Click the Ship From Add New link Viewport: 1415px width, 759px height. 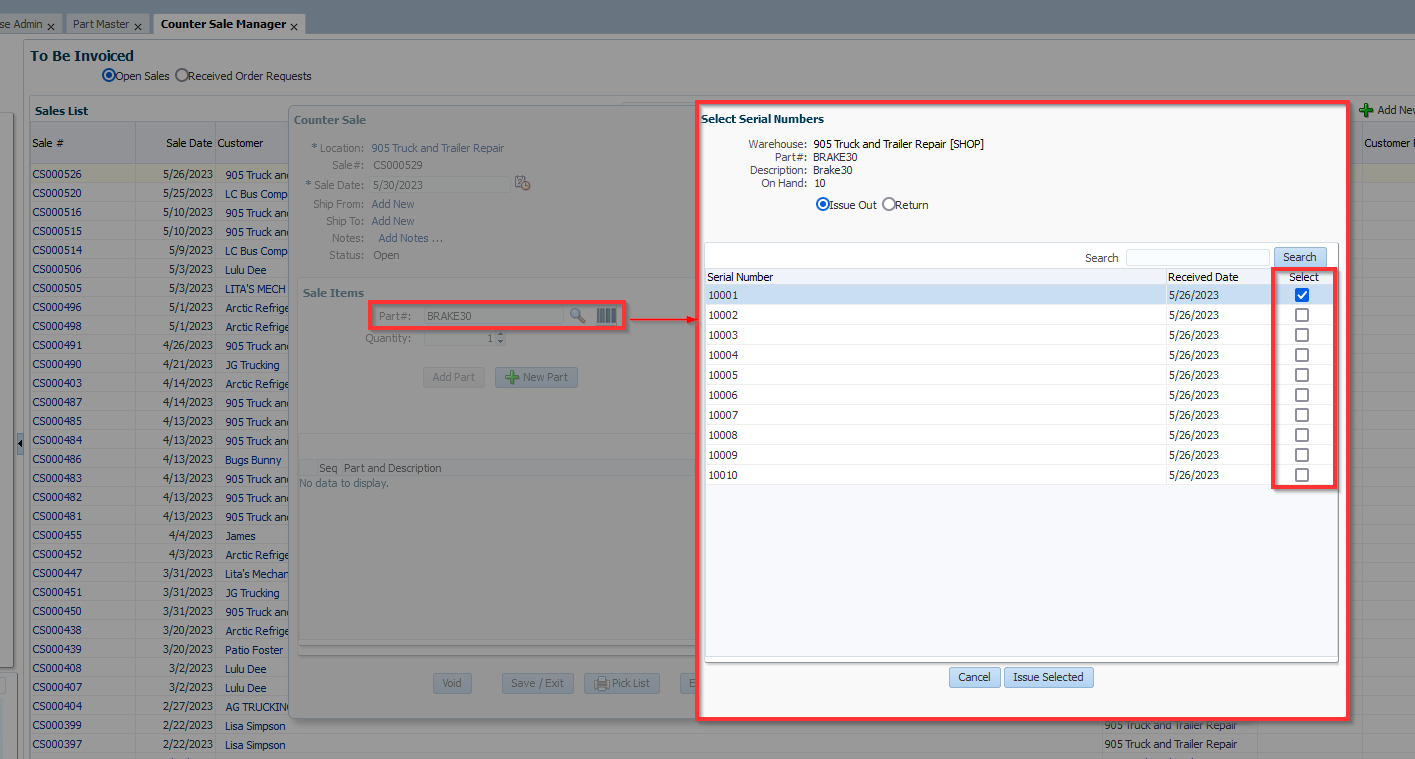[x=393, y=204]
